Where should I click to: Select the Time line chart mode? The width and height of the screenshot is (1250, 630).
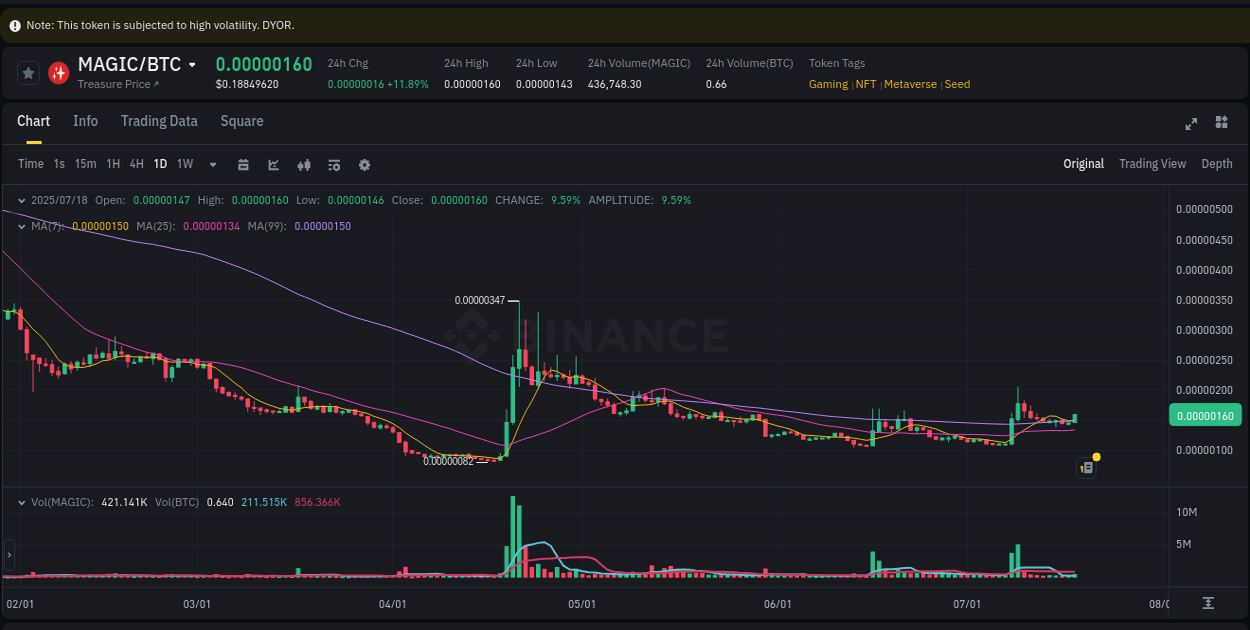[31, 164]
